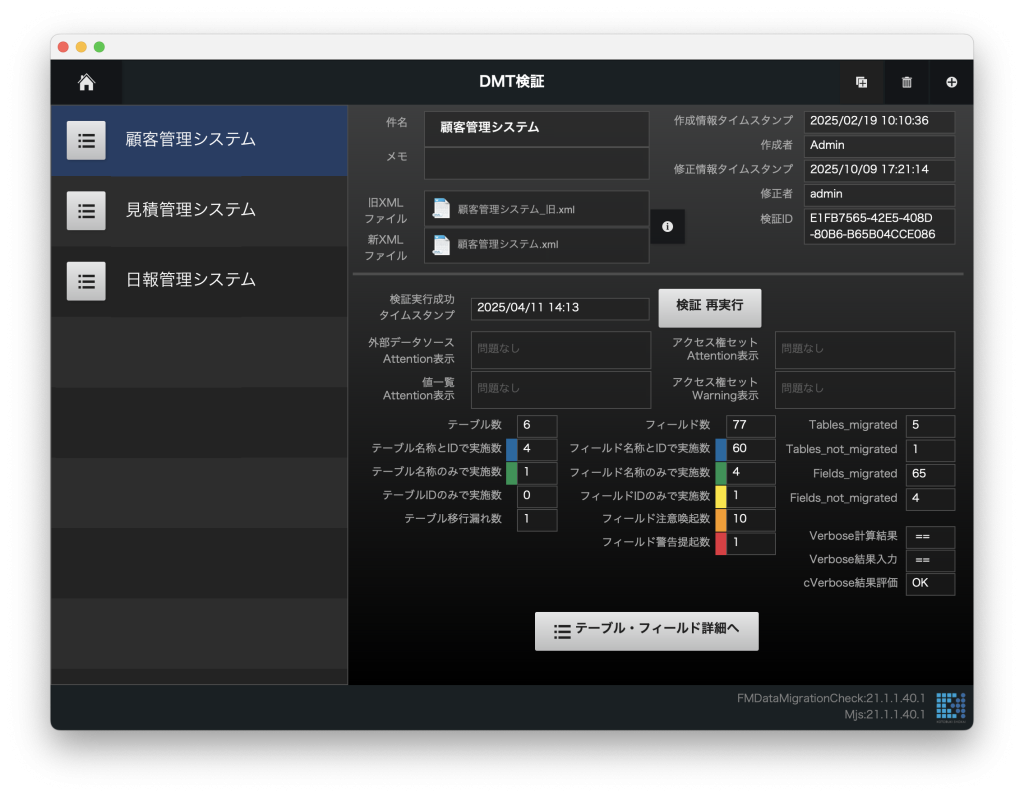
Task: Click the Home icon in header
Action: point(86,83)
